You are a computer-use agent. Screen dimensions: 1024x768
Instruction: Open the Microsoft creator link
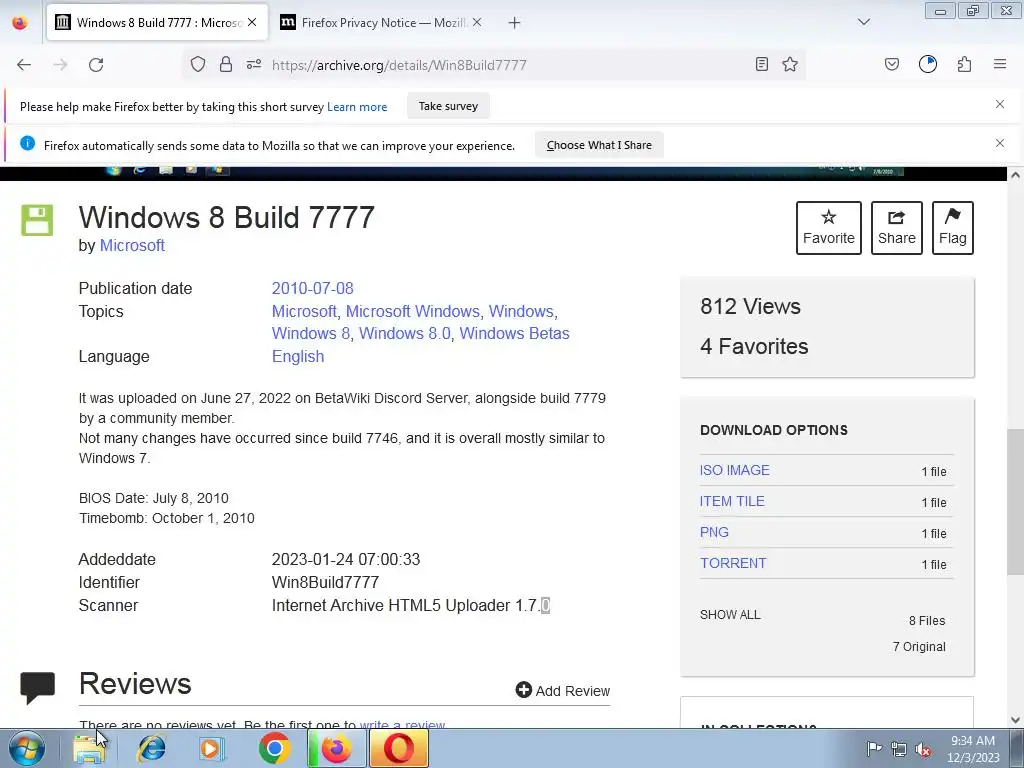tap(132, 246)
